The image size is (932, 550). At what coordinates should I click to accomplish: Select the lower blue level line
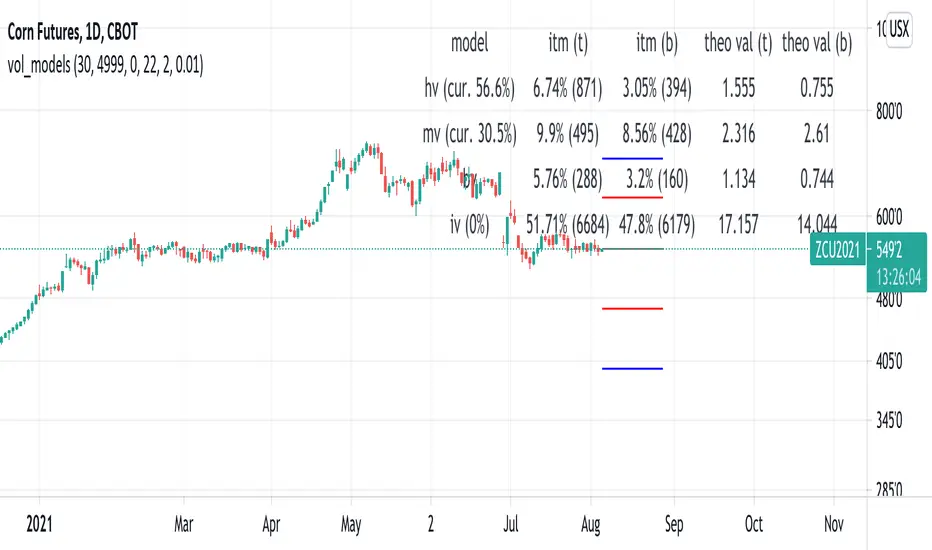pyautogui.click(x=632, y=369)
